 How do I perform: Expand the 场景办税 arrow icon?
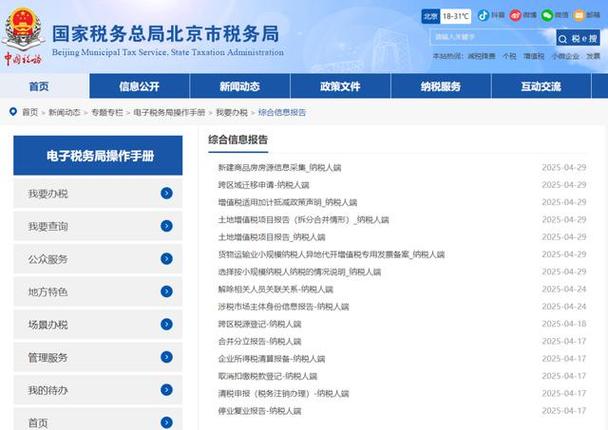click(167, 324)
